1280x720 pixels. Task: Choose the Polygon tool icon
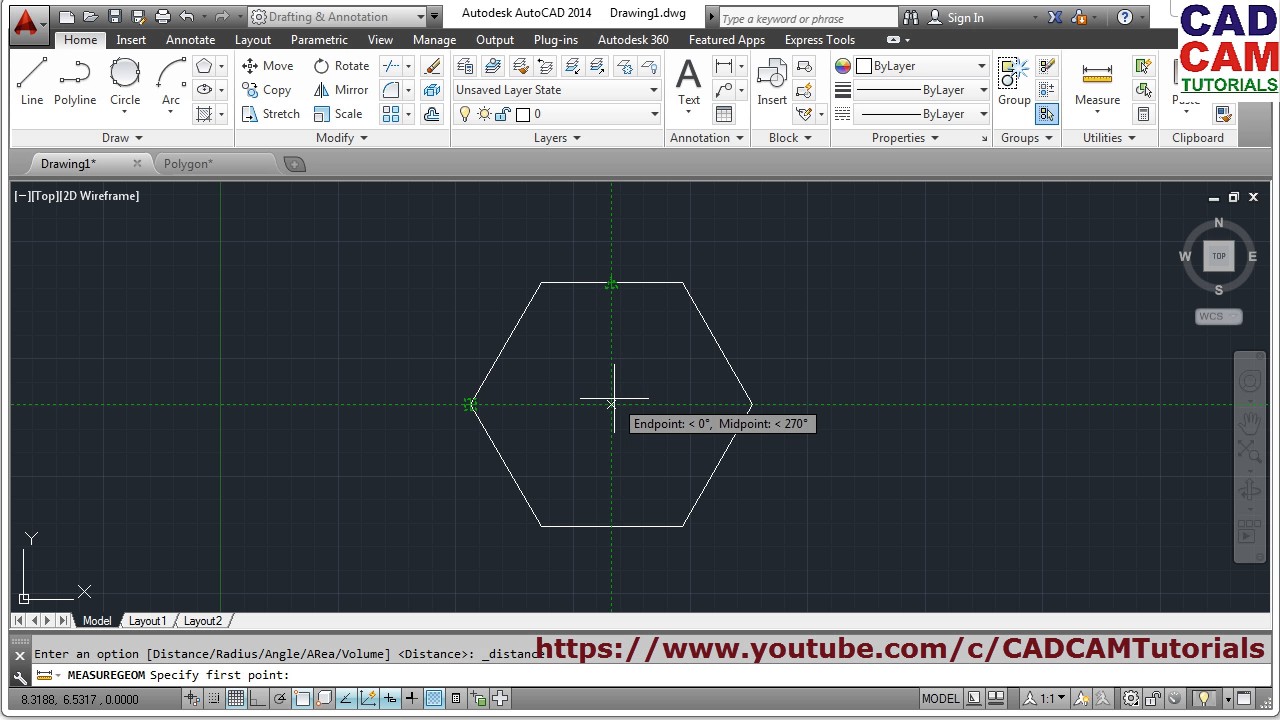click(204, 66)
